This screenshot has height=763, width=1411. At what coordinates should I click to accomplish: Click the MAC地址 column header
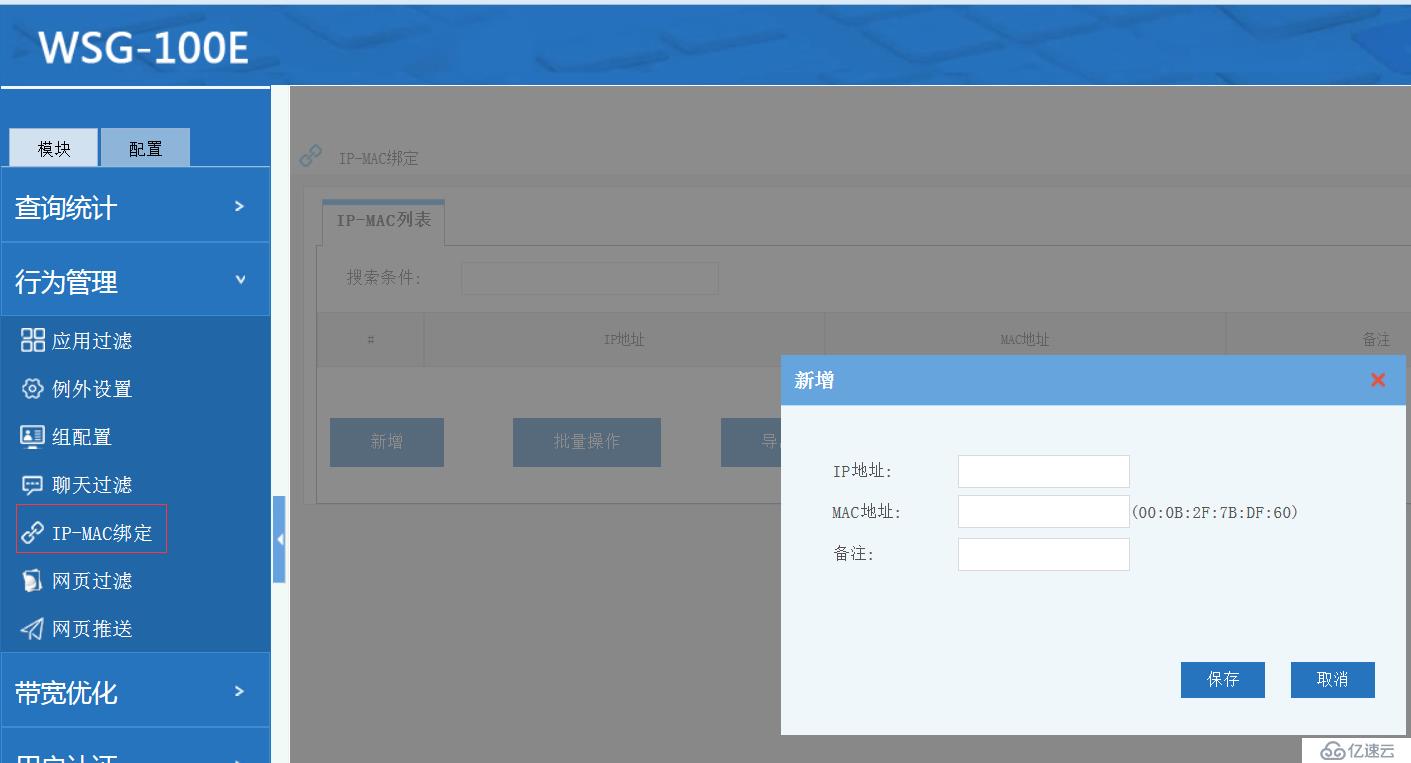pyautogui.click(x=1025, y=340)
